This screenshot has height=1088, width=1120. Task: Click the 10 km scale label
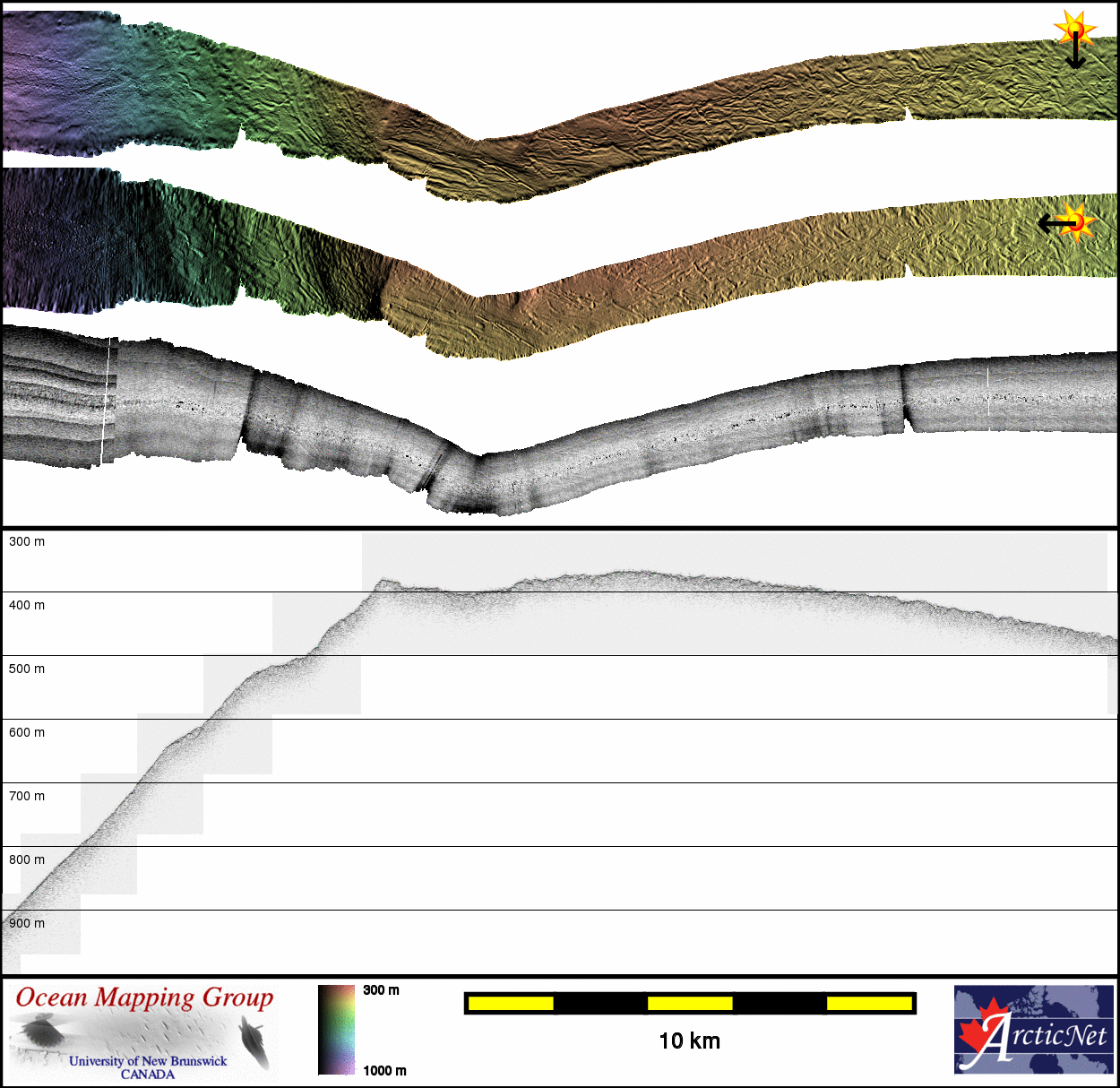pos(689,1041)
